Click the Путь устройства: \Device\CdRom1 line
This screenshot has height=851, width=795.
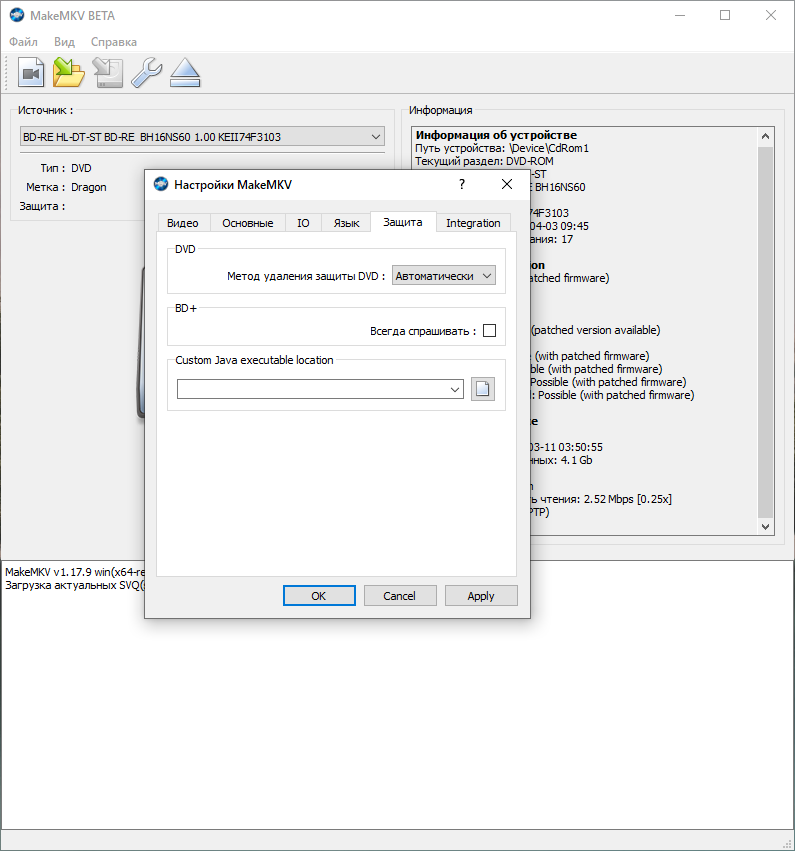pos(502,148)
